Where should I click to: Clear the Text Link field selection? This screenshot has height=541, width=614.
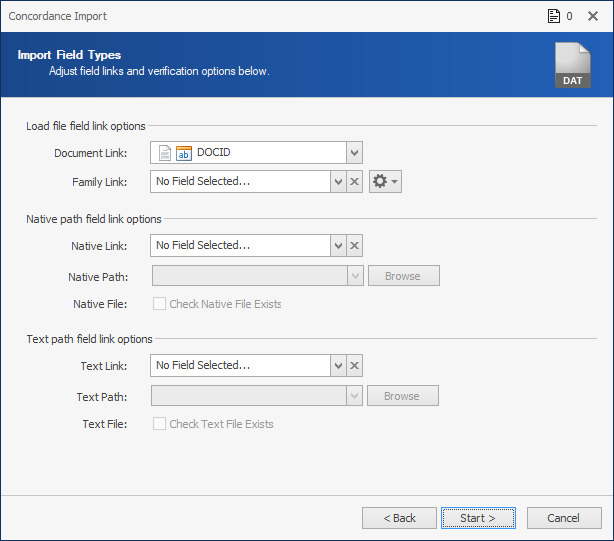point(354,366)
